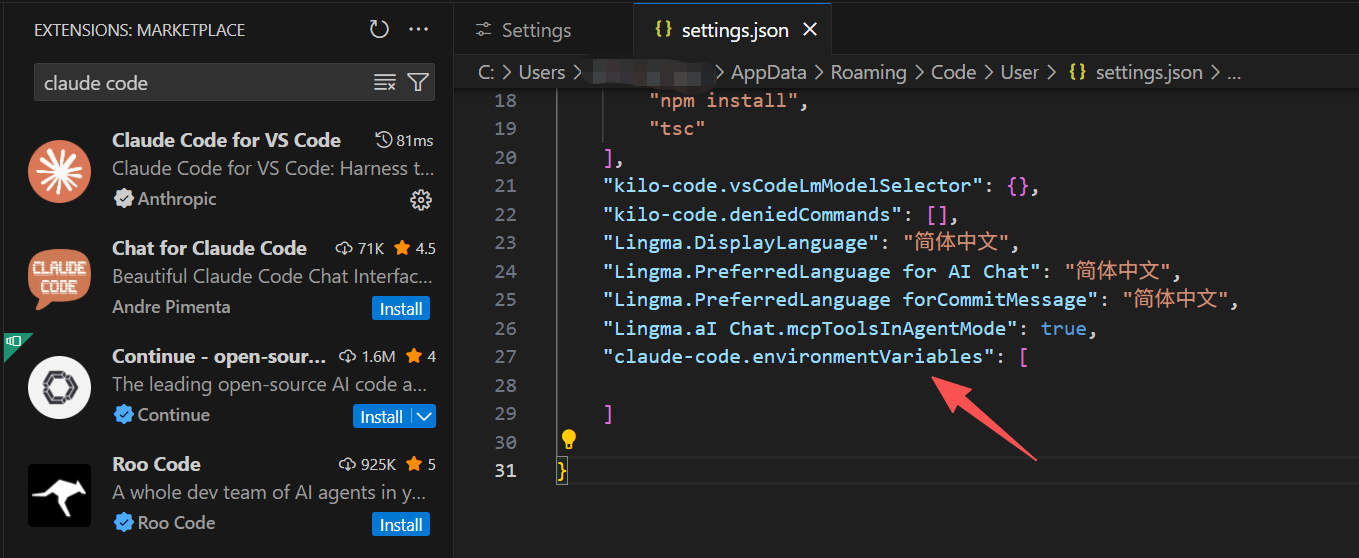Switch to the Settings tab
Viewport: 1359px width, 558px height.
point(524,30)
